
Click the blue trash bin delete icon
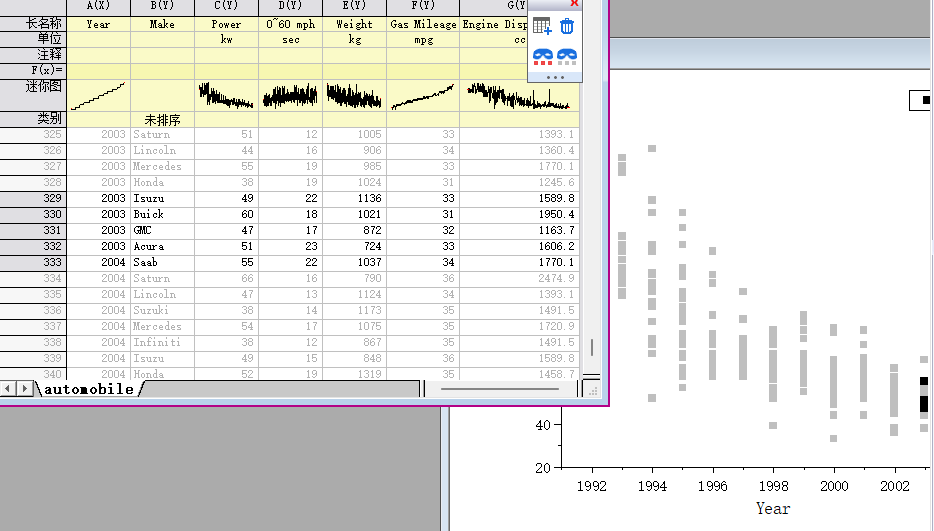(x=567, y=27)
